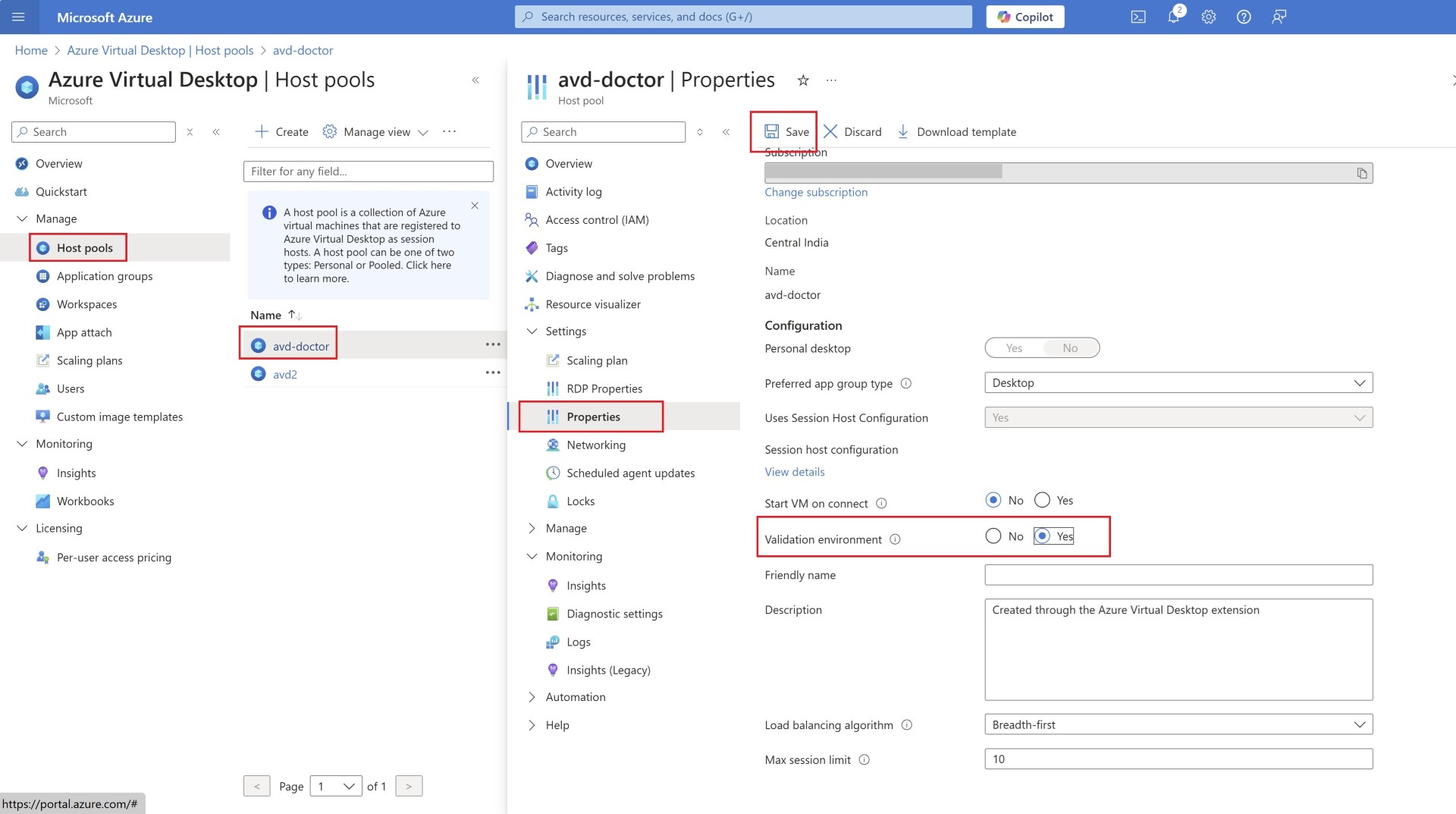The width and height of the screenshot is (1456, 814).
Task: Click the Filter for any field box
Action: tap(369, 171)
